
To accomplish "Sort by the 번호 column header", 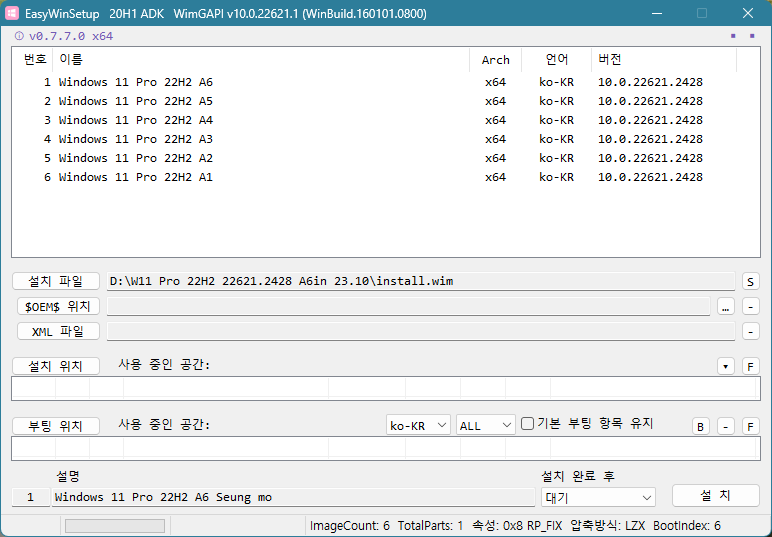I will coord(34,60).
